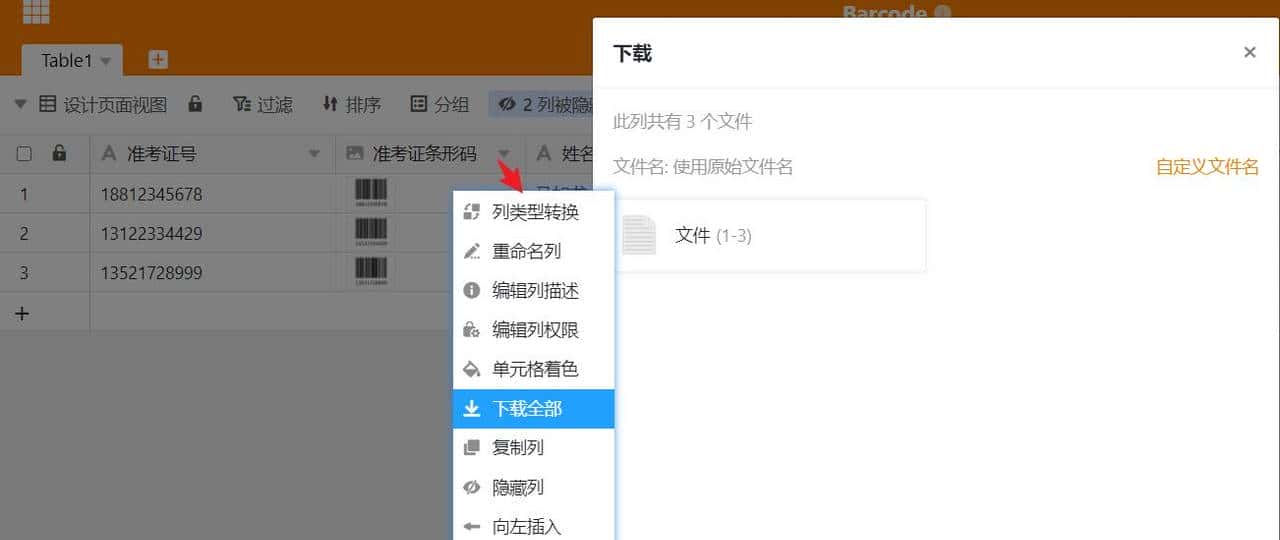Select row number 3
Image resolution: width=1280 pixels, height=540 pixels.
pyautogui.click(x=24, y=273)
